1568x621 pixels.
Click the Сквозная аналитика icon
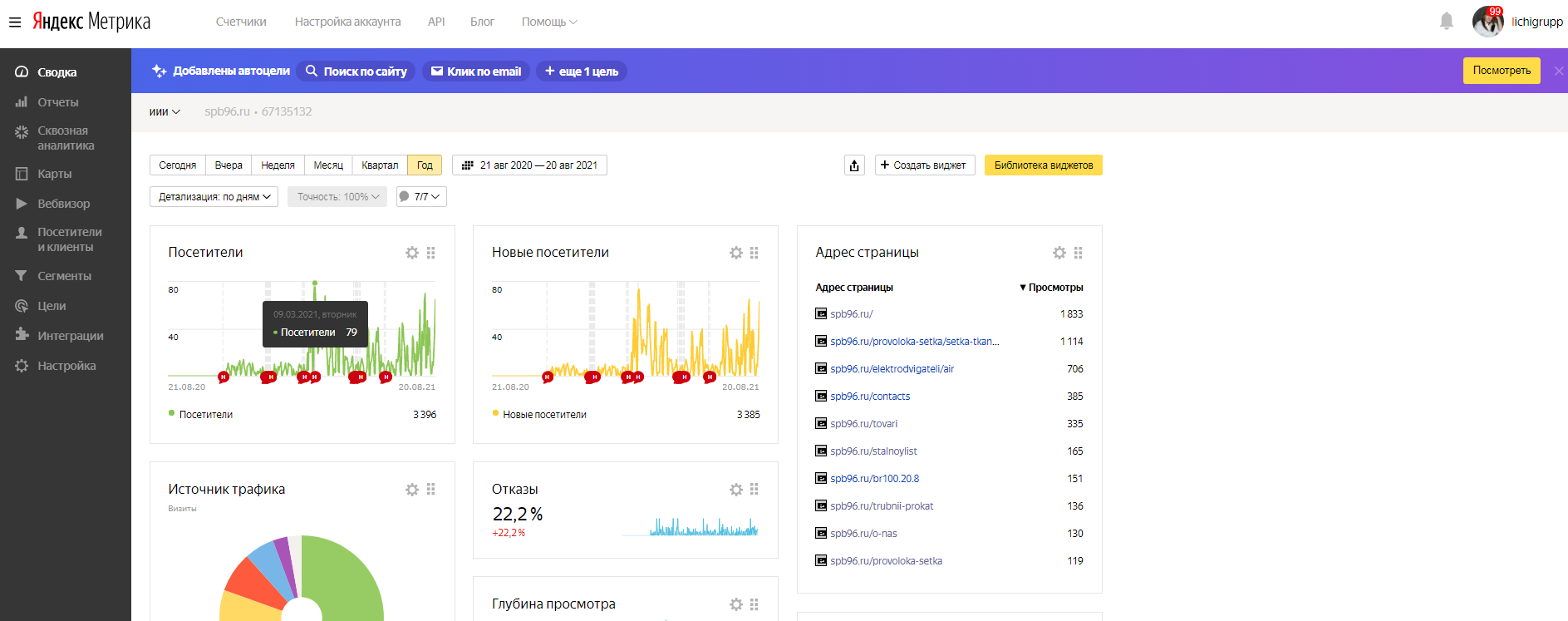click(22, 131)
